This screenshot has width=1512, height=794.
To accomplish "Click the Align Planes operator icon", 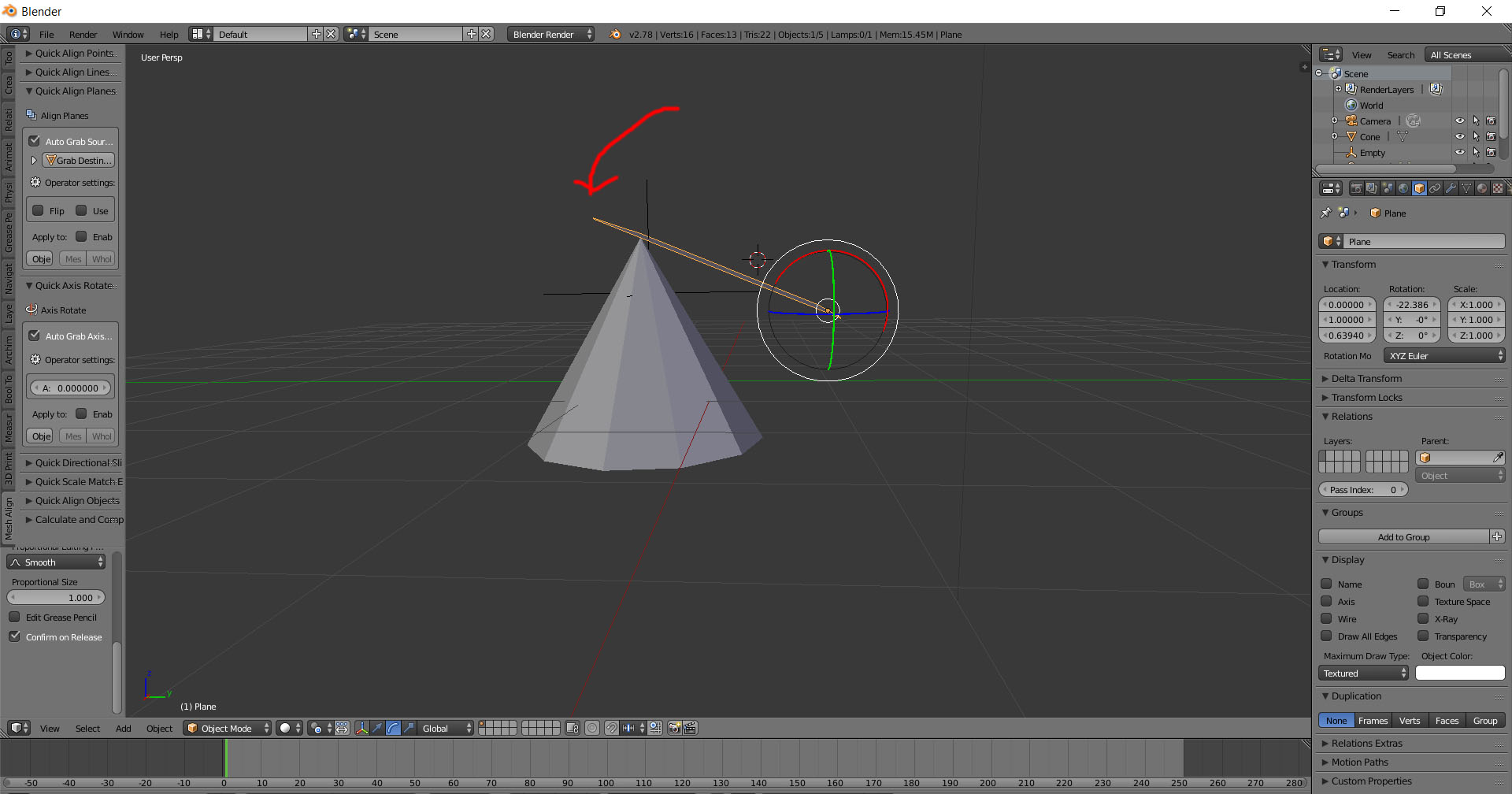I will tap(31, 115).
